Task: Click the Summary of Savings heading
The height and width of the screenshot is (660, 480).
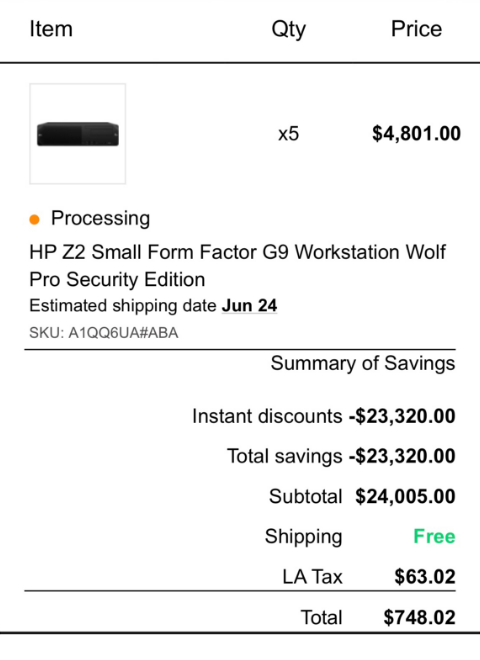Action: point(363,363)
